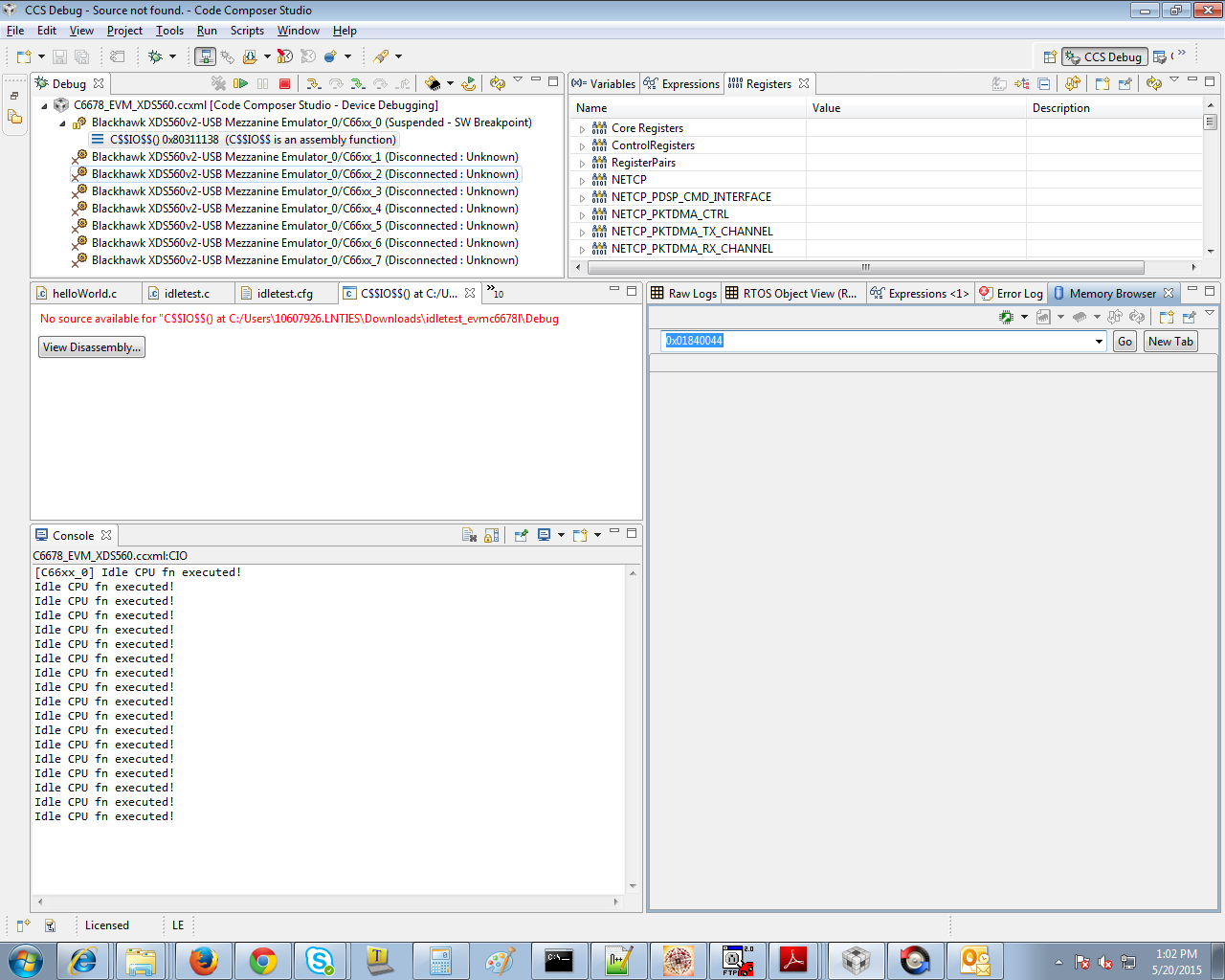Click the Connect Target icon in main toolbar
The height and width of the screenshot is (980, 1225).
[228, 56]
